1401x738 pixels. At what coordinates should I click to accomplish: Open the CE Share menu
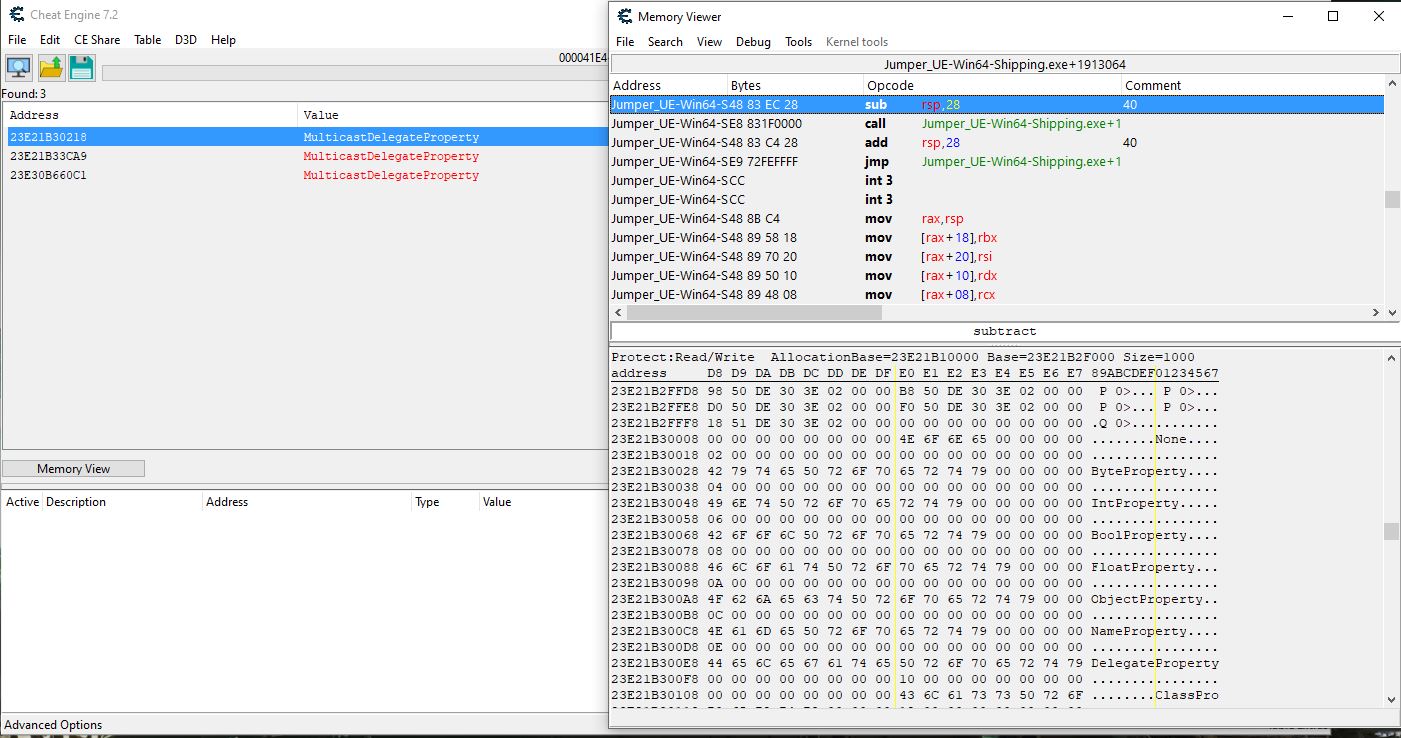97,40
